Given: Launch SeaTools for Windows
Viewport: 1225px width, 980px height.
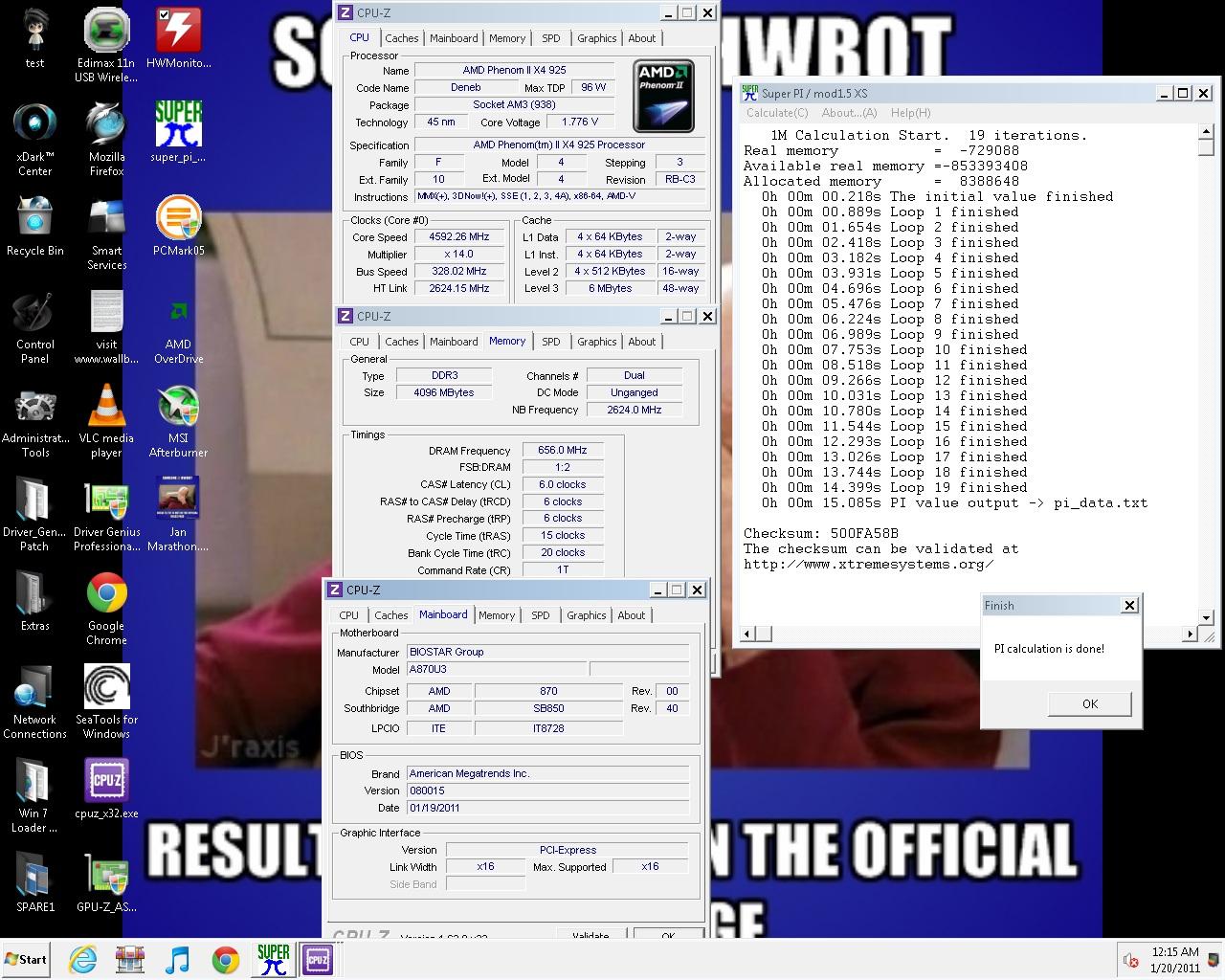Looking at the screenshot, I should (106, 702).
